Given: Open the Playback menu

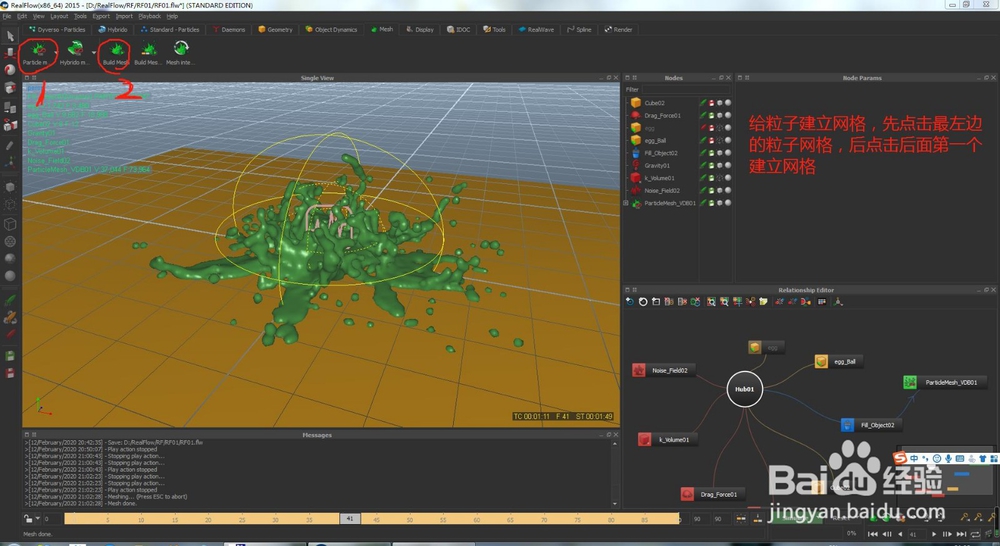Looking at the screenshot, I should tap(150, 16).
